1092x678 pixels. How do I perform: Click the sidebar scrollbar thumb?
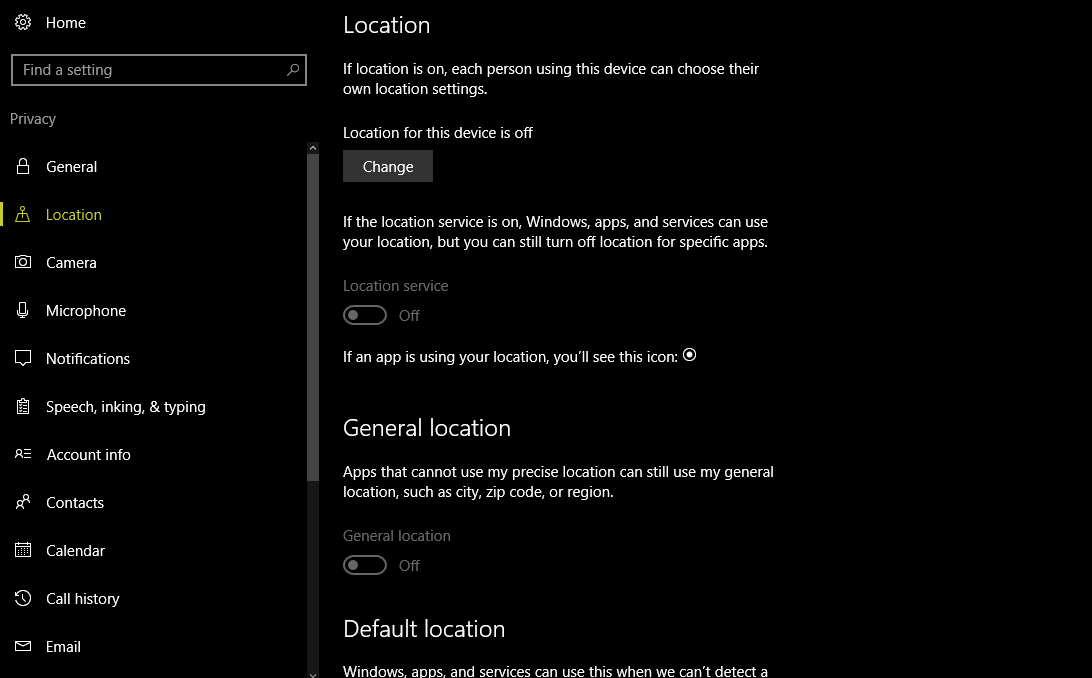click(x=313, y=317)
